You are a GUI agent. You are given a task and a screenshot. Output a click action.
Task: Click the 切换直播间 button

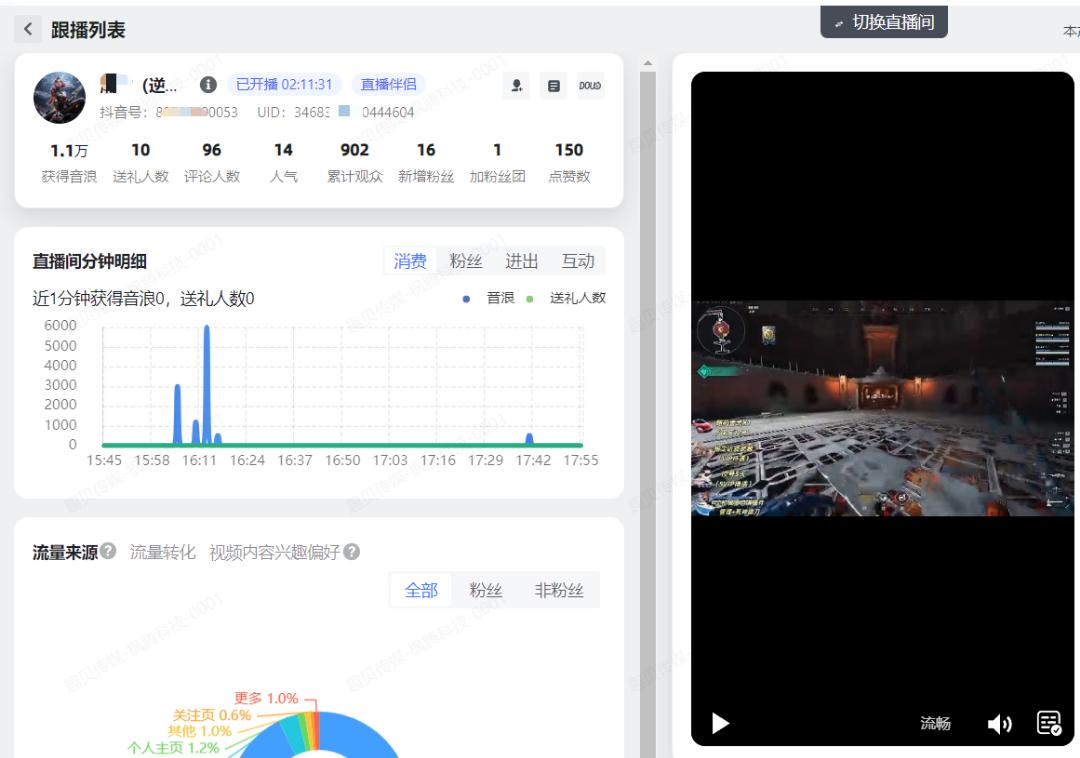point(884,22)
